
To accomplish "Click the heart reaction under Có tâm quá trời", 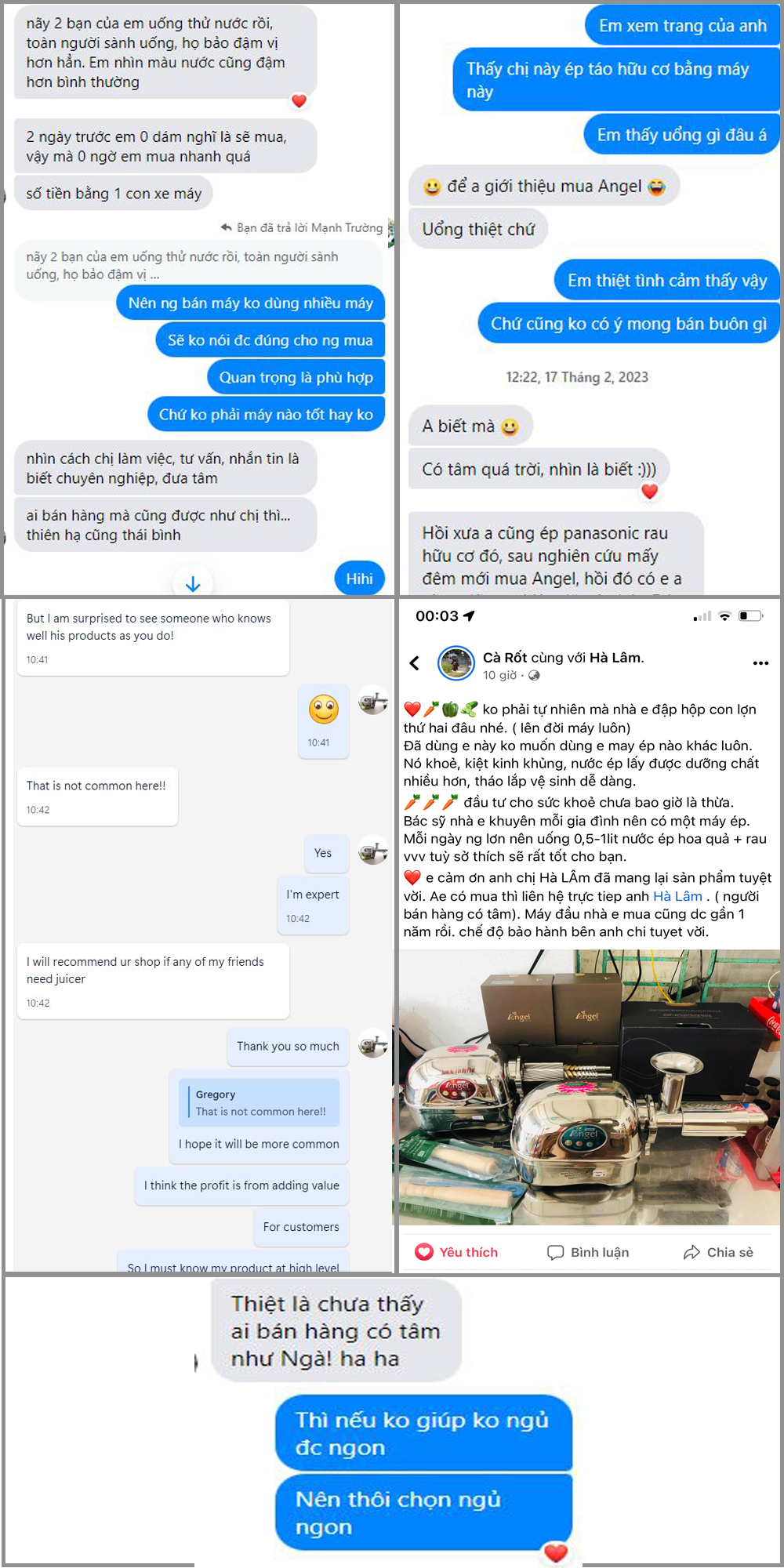I will (x=649, y=492).
